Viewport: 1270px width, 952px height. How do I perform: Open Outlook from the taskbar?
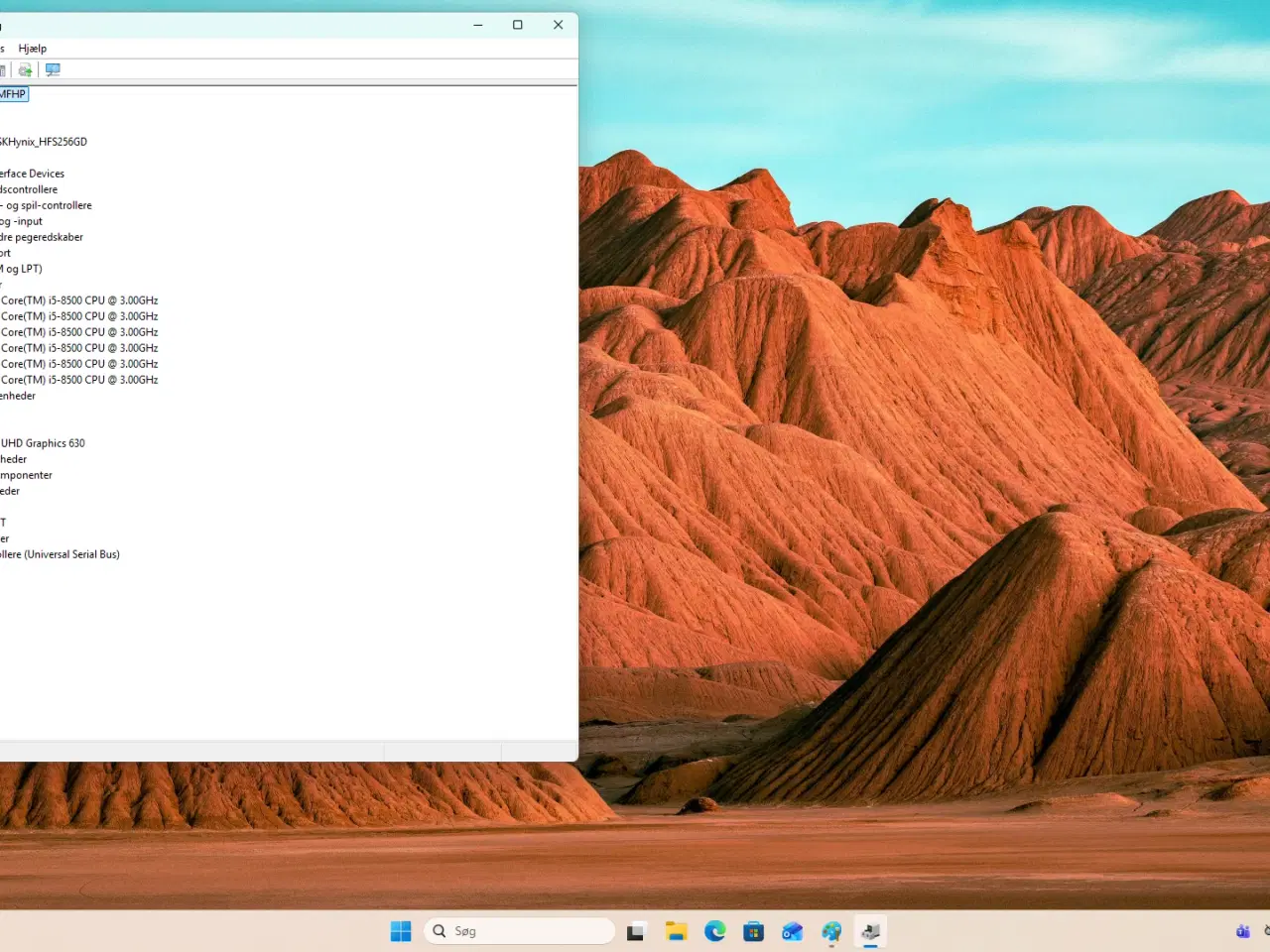[793, 931]
